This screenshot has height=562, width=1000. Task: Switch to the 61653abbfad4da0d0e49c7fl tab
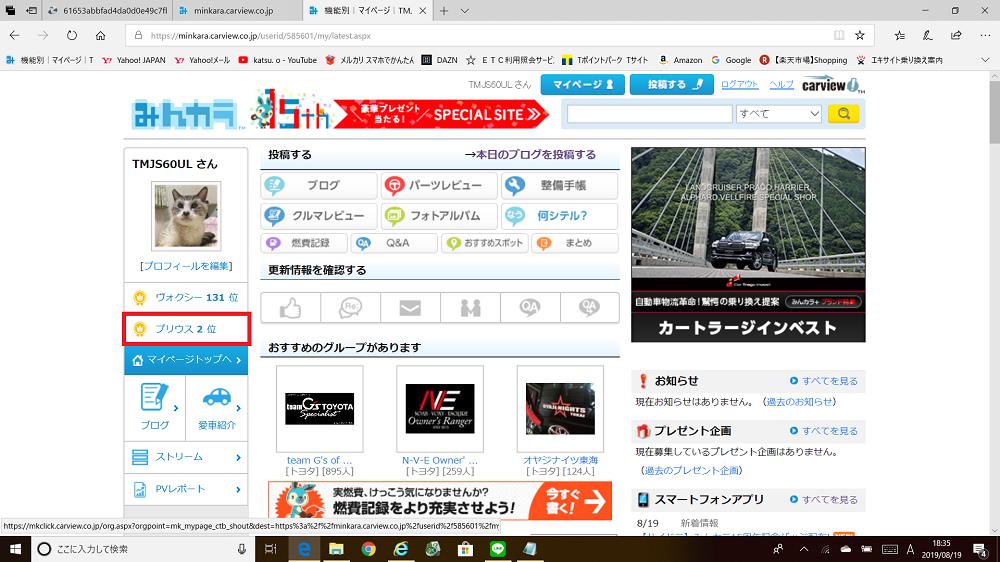(108, 11)
